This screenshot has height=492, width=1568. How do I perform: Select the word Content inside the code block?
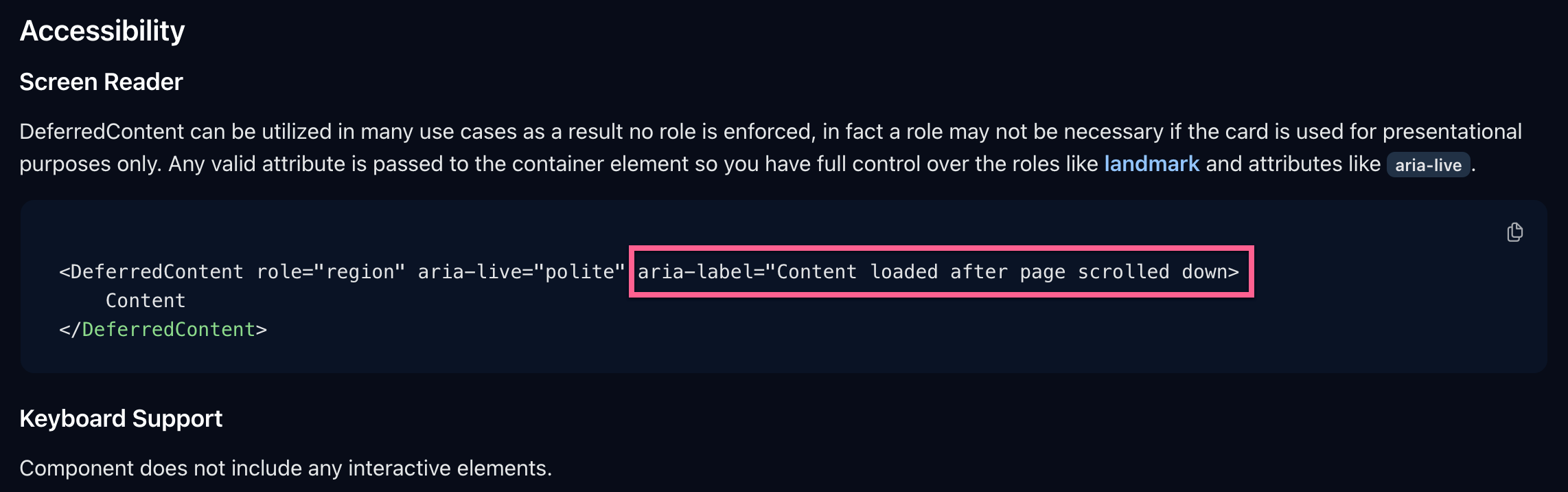point(145,300)
